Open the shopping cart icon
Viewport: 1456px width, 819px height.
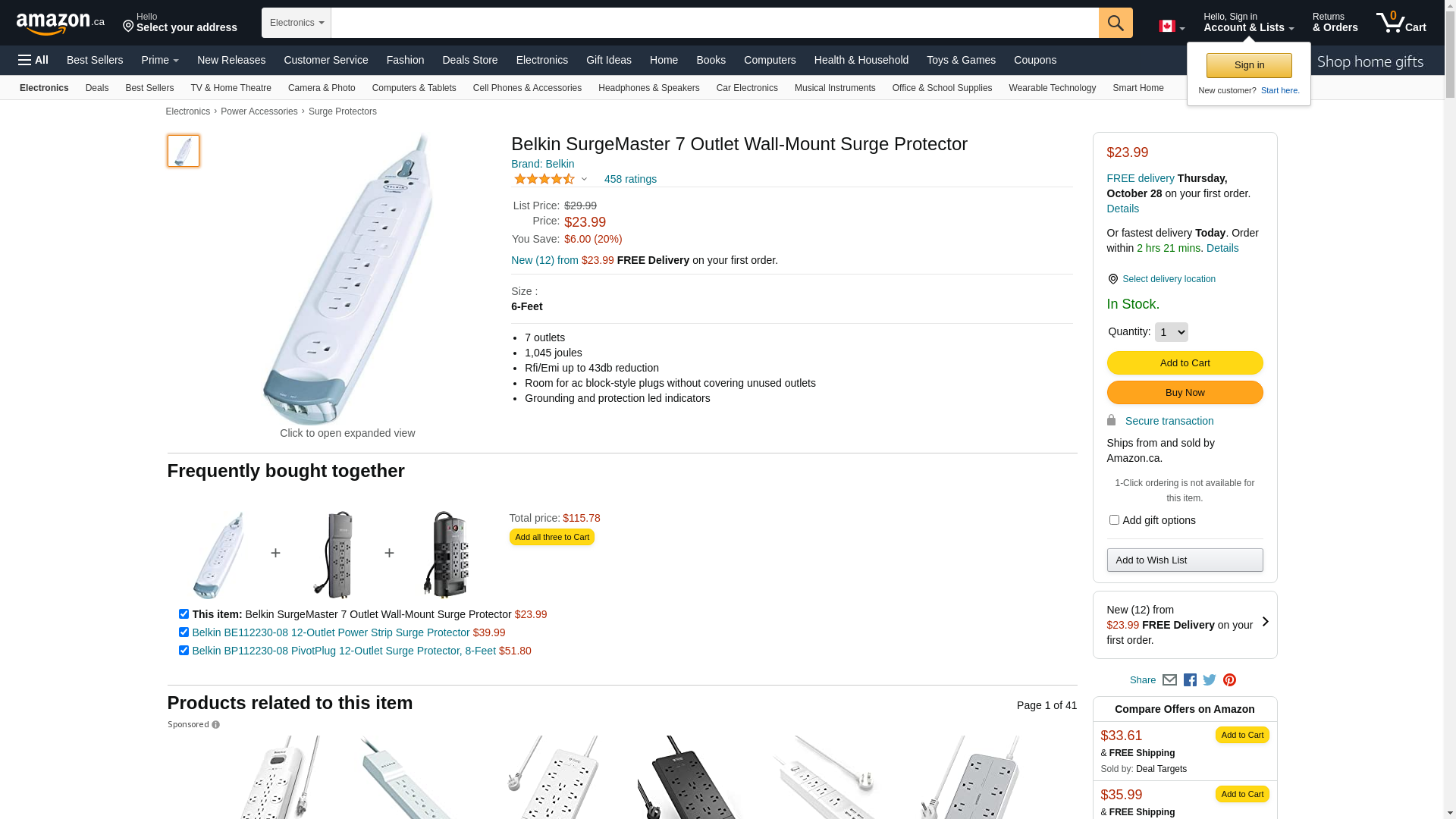1401,23
